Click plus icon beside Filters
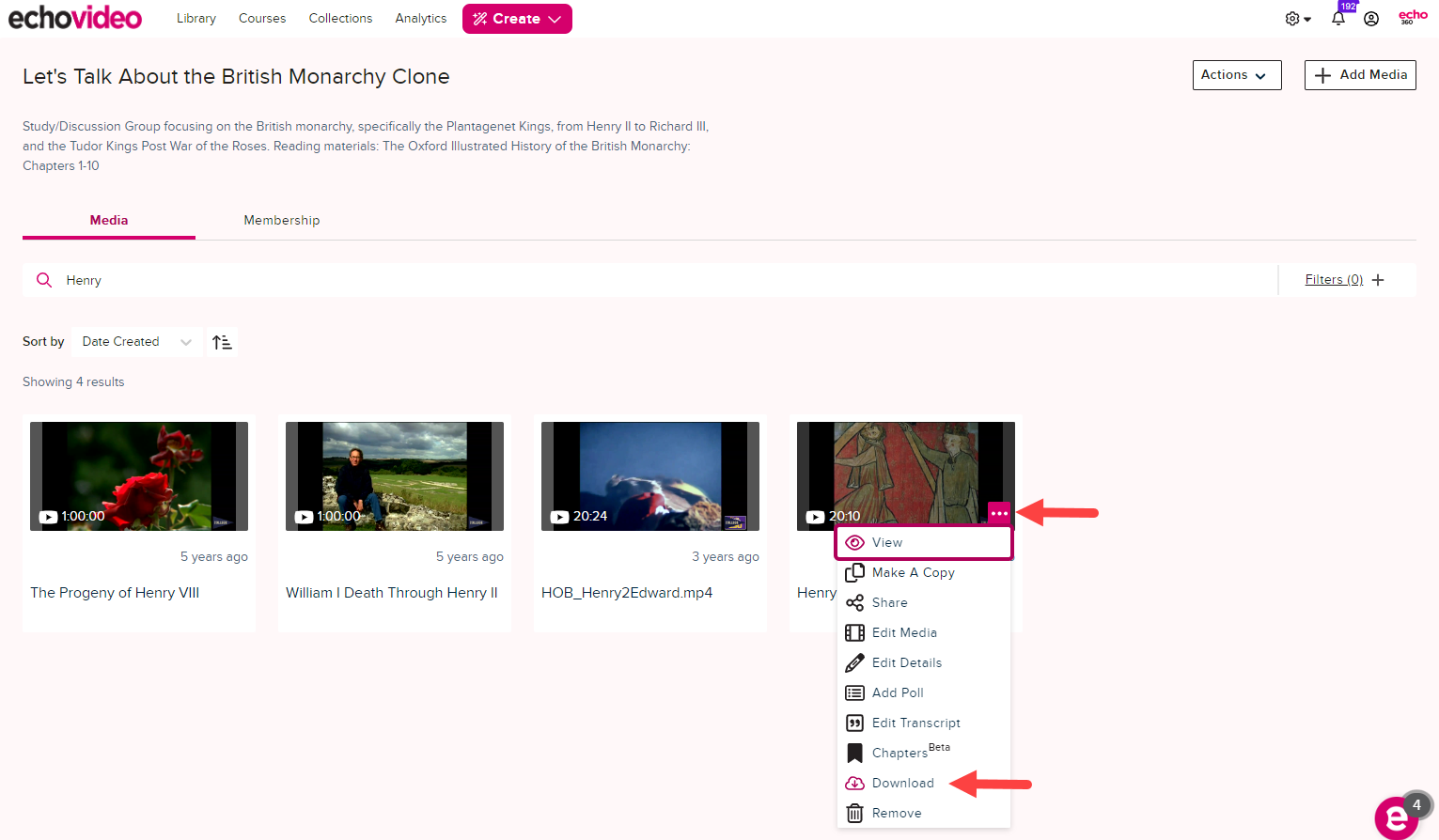This screenshot has height=840, width=1439. (x=1378, y=280)
